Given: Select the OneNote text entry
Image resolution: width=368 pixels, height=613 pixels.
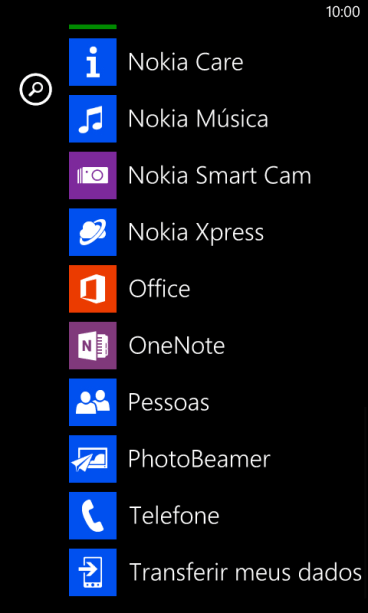Looking at the screenshot, I should [177, 346].
